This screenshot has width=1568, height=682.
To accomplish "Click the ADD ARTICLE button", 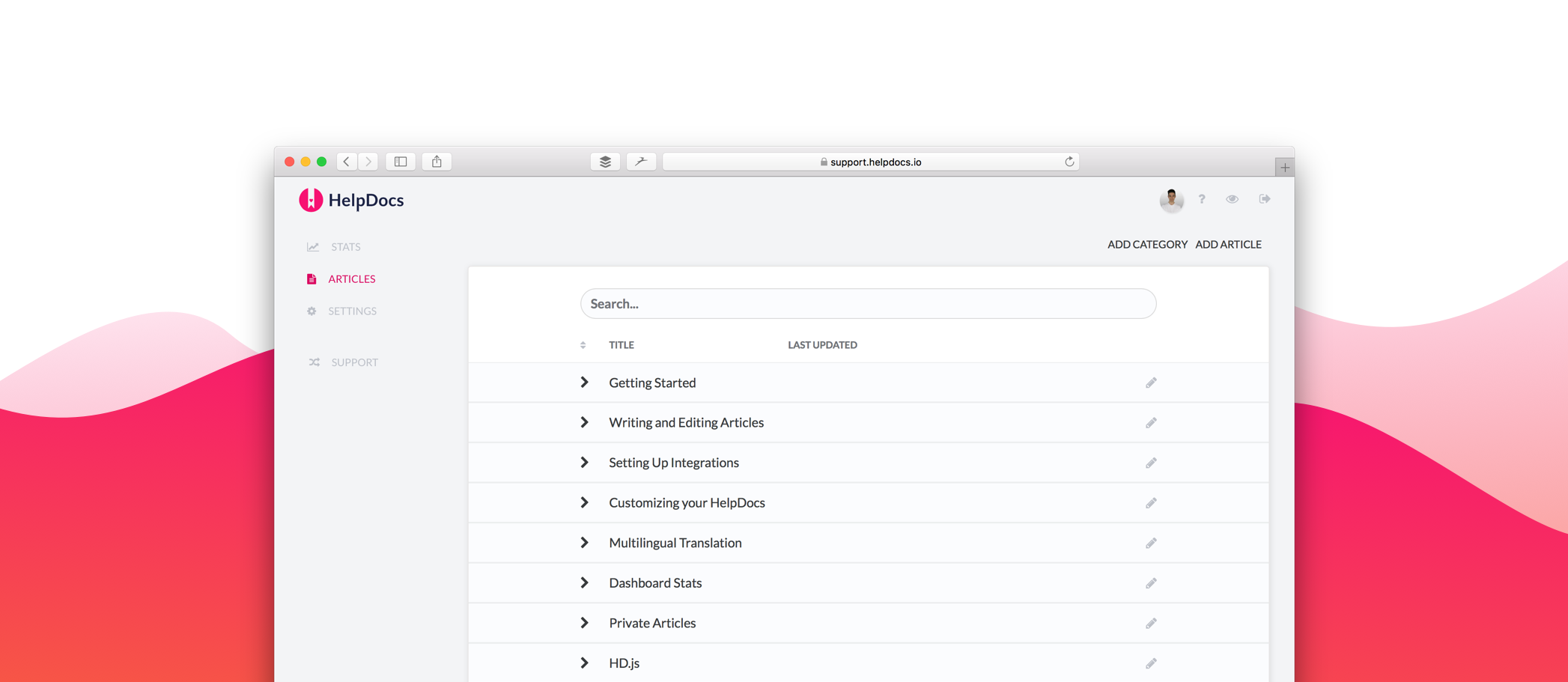I will (x=1229, y=244).
